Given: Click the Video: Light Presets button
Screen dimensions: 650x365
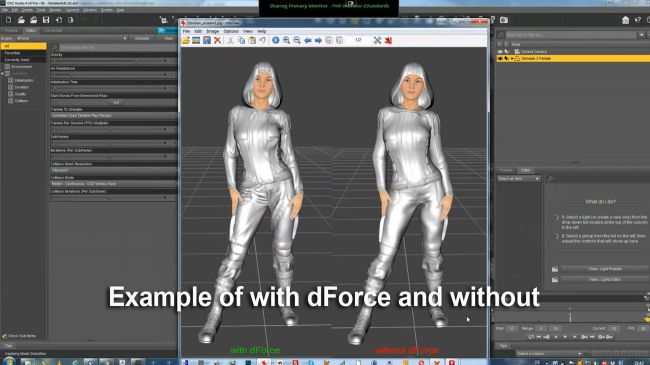Looking at the screenshot, I should [605, 269].
